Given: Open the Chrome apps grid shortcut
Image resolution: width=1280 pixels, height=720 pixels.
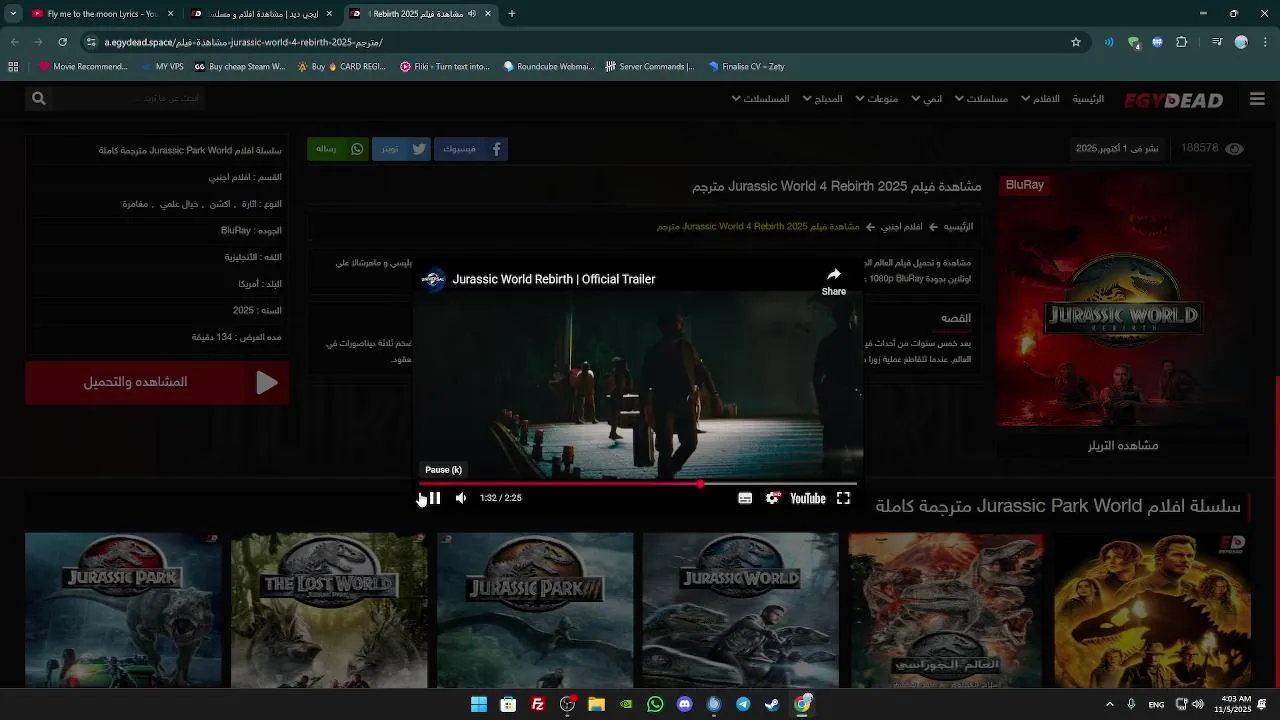Looking at the screenshot, I should click(x=13, y=67).
